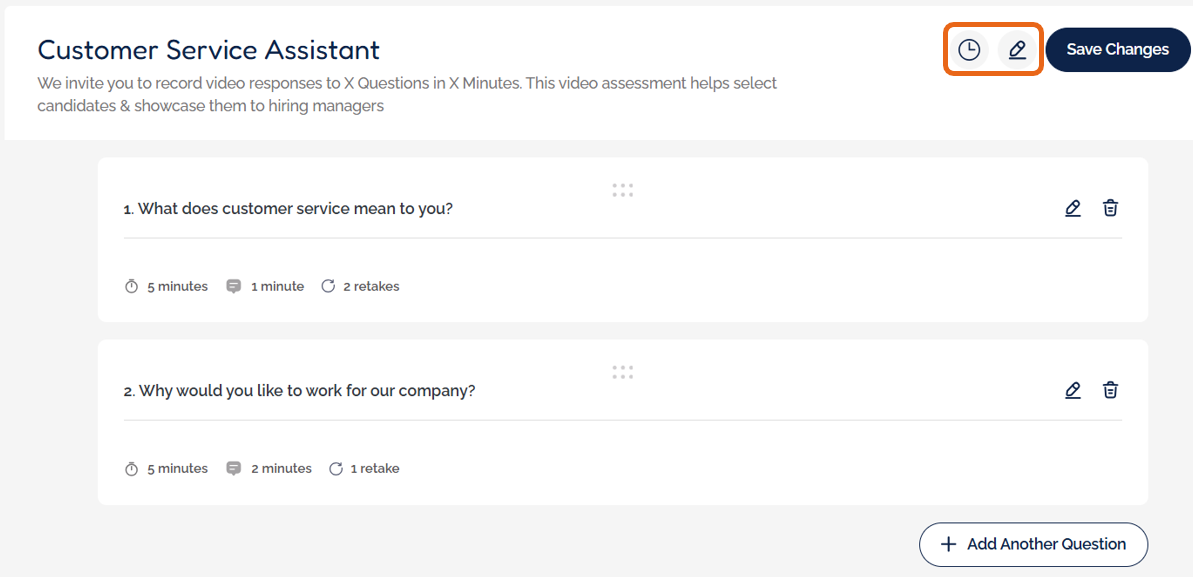
Task: Delete question 2 with the trash icon
Action: [1110, 390]
